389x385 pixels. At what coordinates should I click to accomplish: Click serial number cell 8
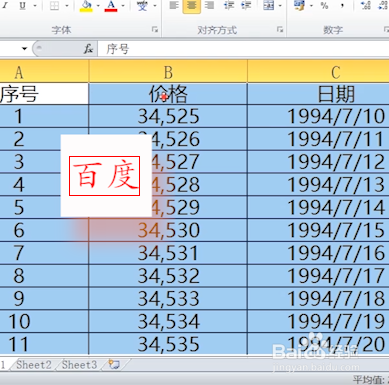(44, 276)
